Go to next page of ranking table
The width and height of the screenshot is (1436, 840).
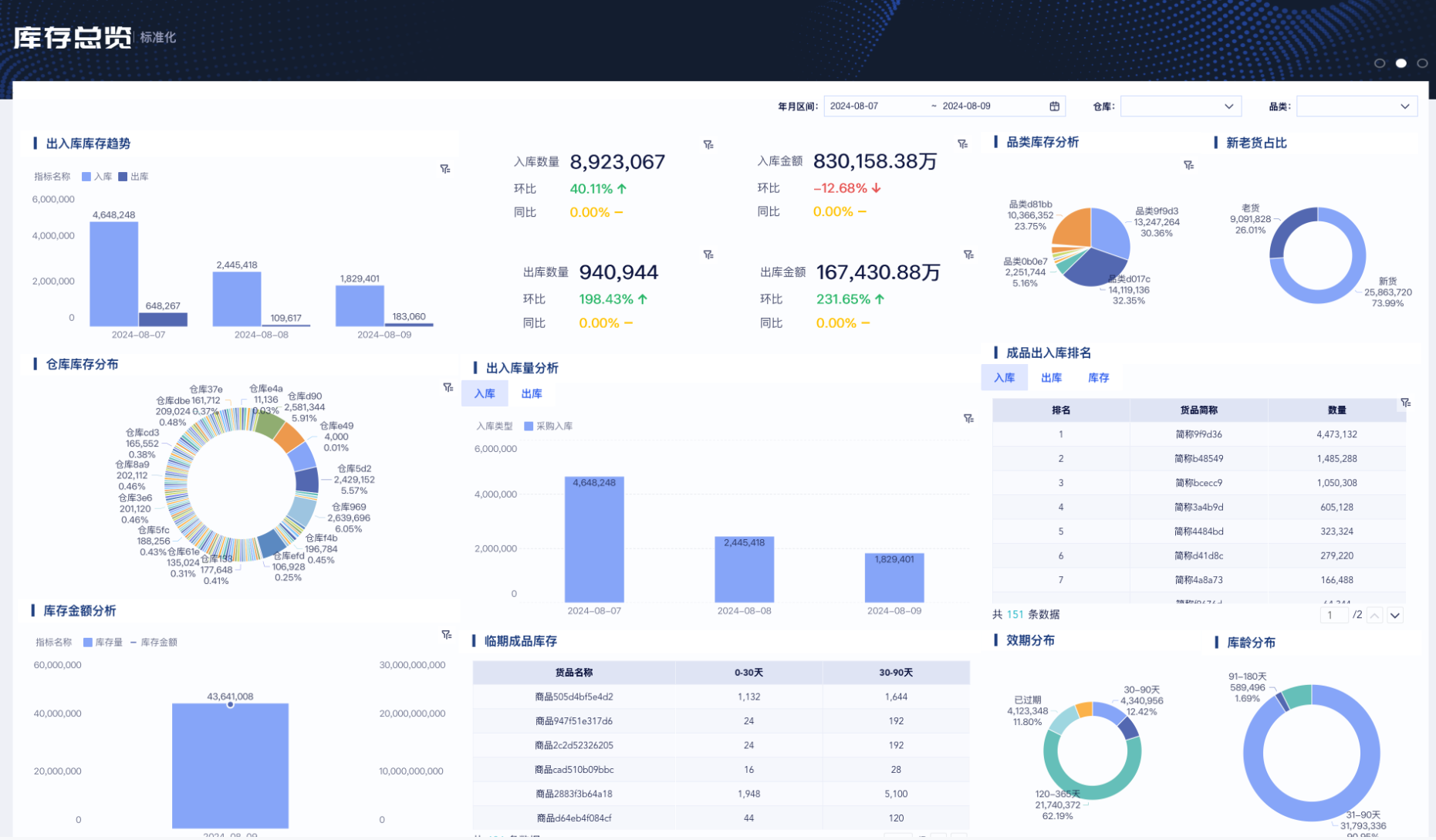coord(1394,616)
